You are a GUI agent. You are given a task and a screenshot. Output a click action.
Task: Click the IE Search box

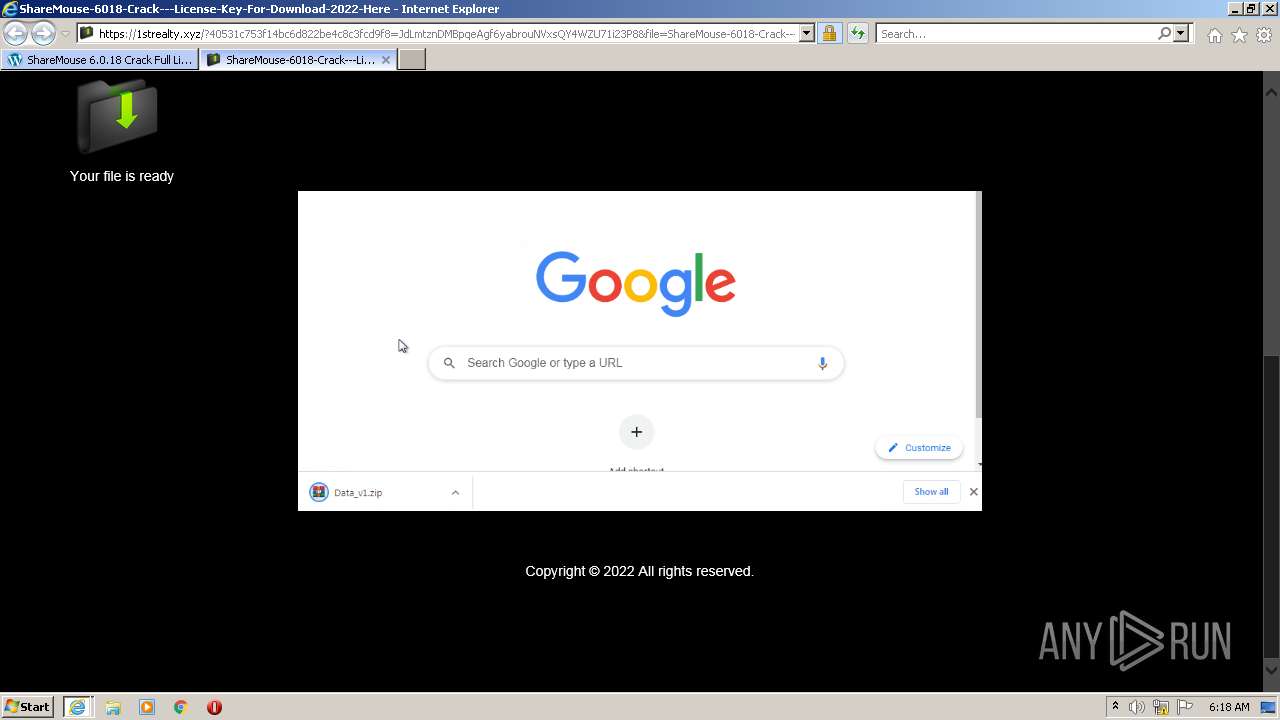[x=1015, y=33]
